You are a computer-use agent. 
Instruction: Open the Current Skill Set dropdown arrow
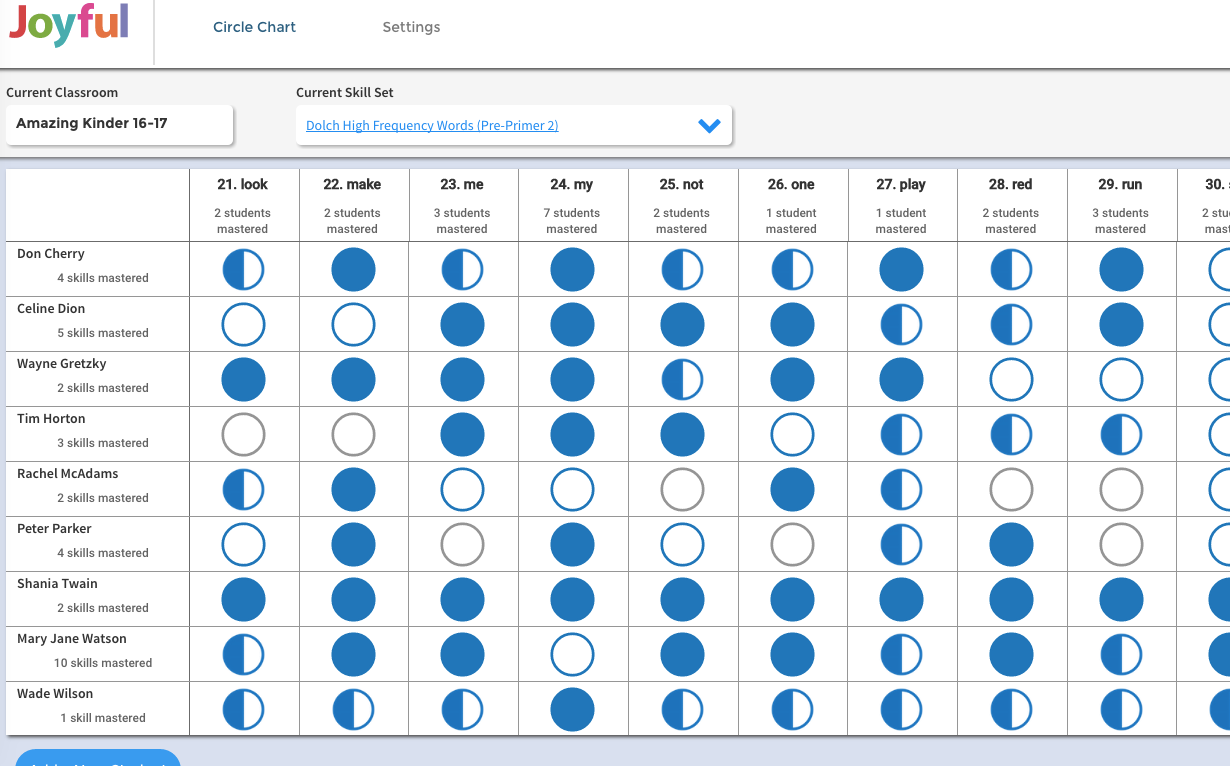709,126
